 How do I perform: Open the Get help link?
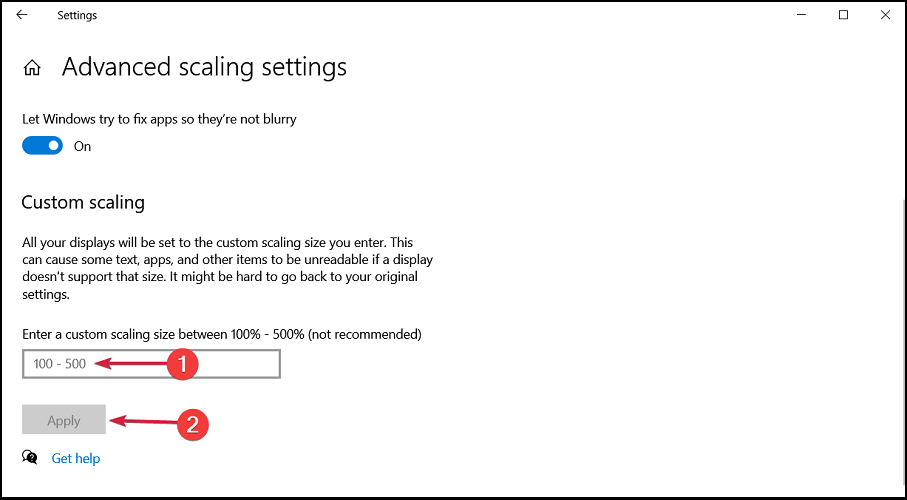coord(76,458)
